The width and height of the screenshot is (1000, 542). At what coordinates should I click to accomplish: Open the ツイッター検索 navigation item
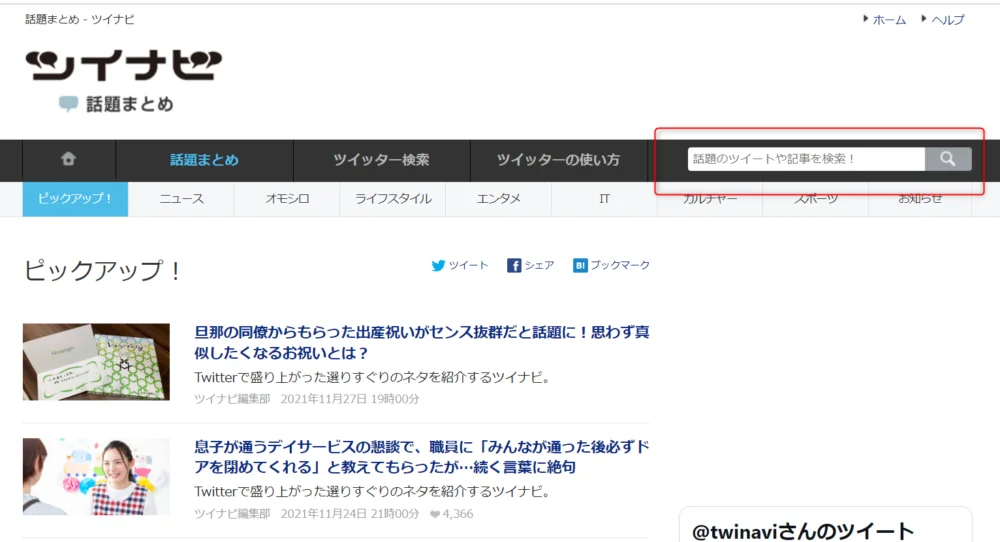381,159
